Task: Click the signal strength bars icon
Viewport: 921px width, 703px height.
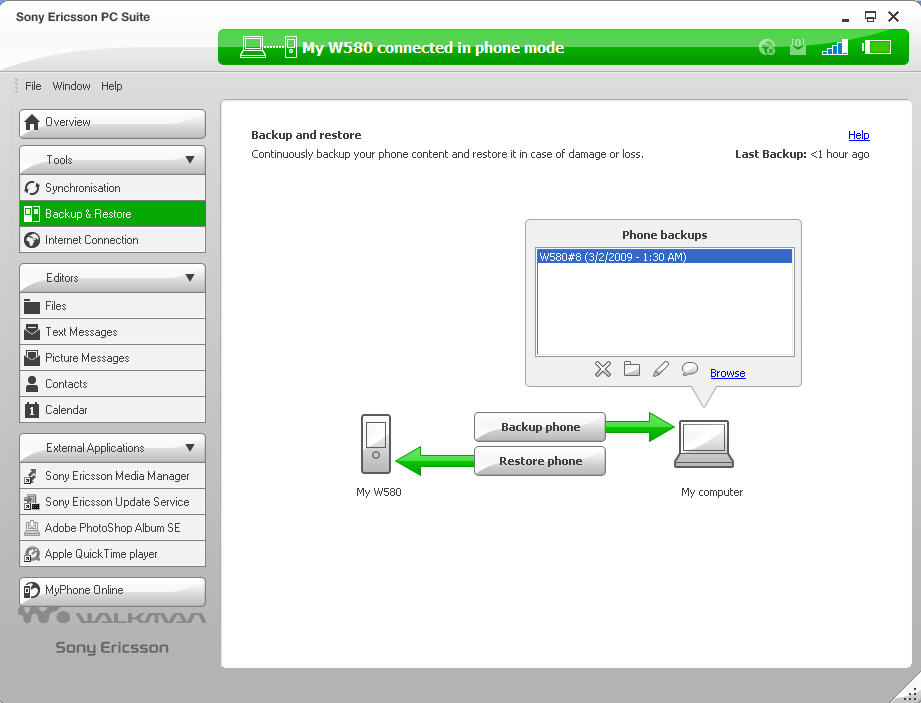Action: 835,47
